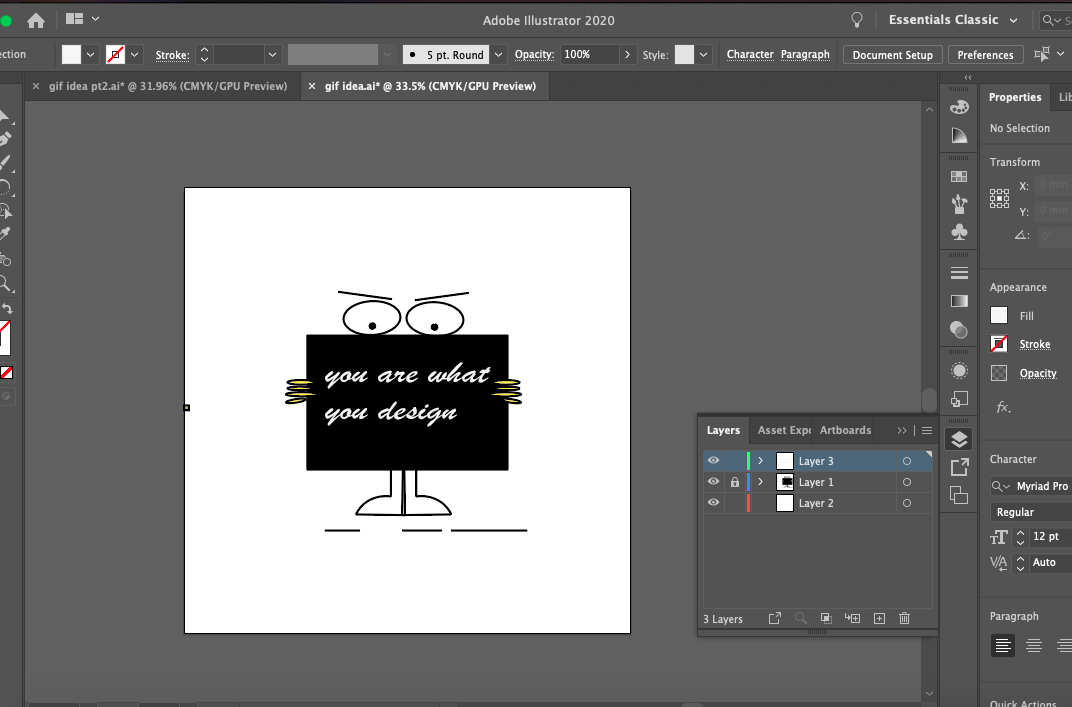
Task: Click the Document Setup button
Action: coord(892,55)
